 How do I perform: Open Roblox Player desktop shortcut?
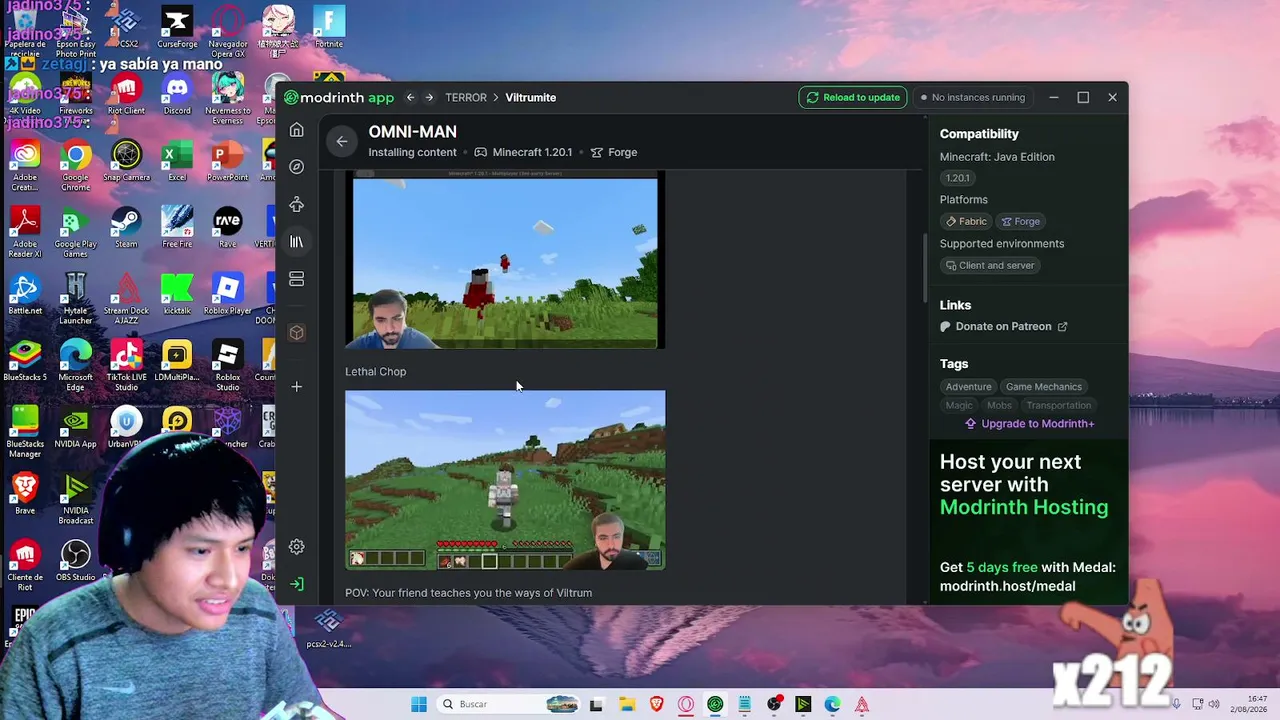pos(228,295)
